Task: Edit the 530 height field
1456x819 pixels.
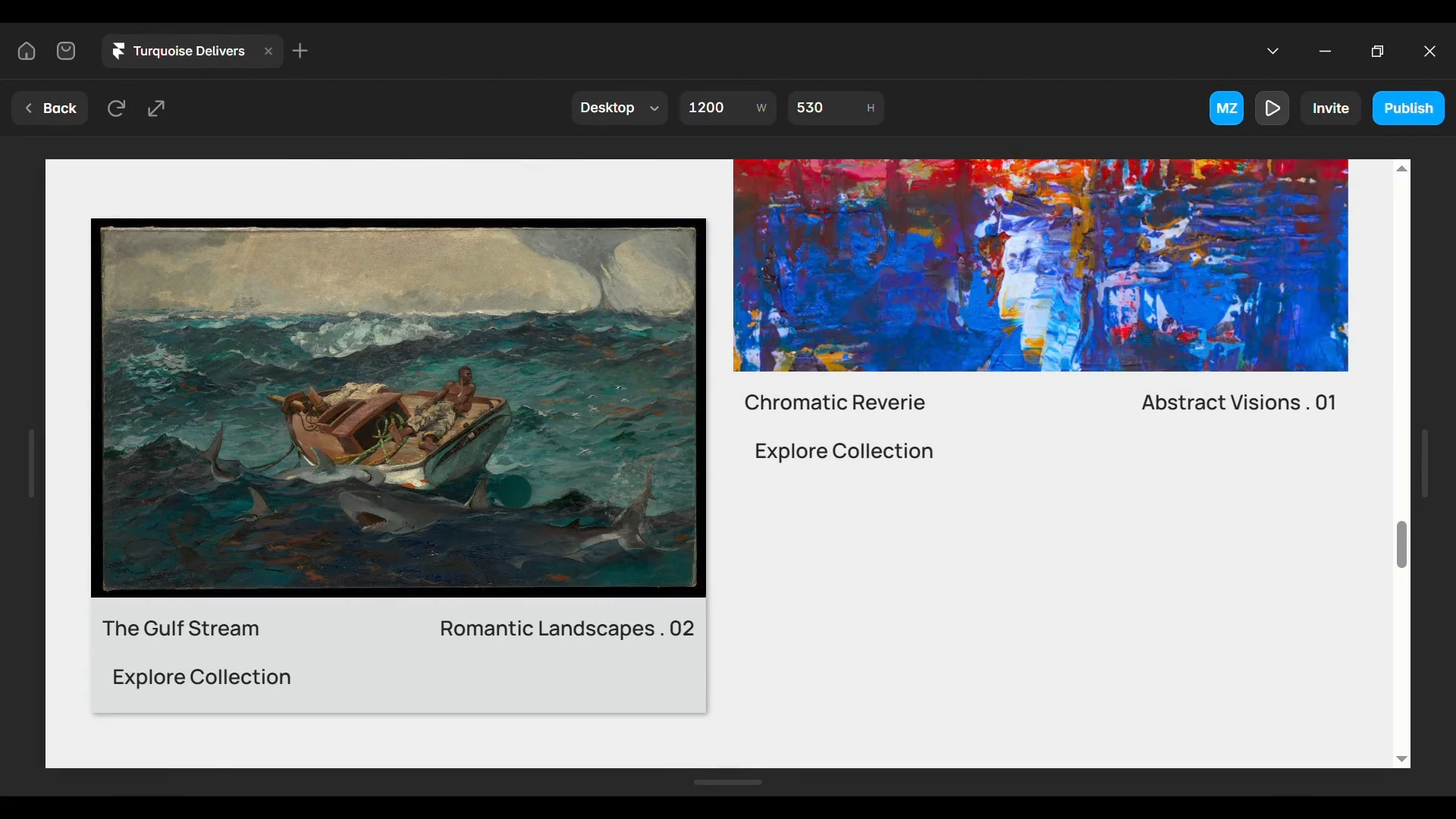Action: [x=836, y=108]
